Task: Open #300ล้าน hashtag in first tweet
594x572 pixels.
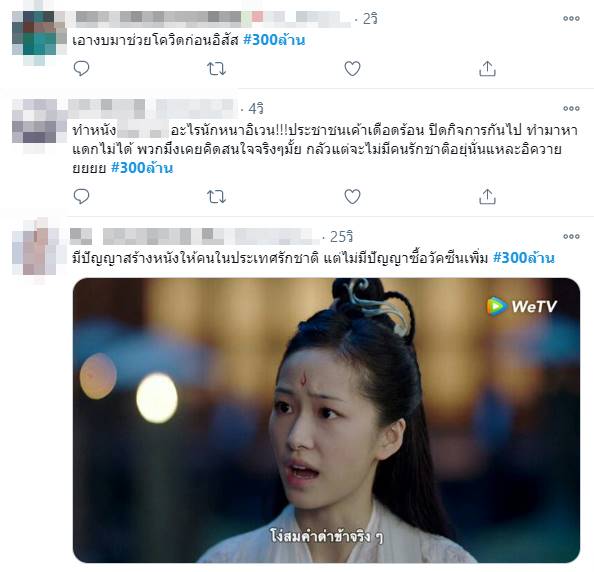Action: (x=274, y=39)
